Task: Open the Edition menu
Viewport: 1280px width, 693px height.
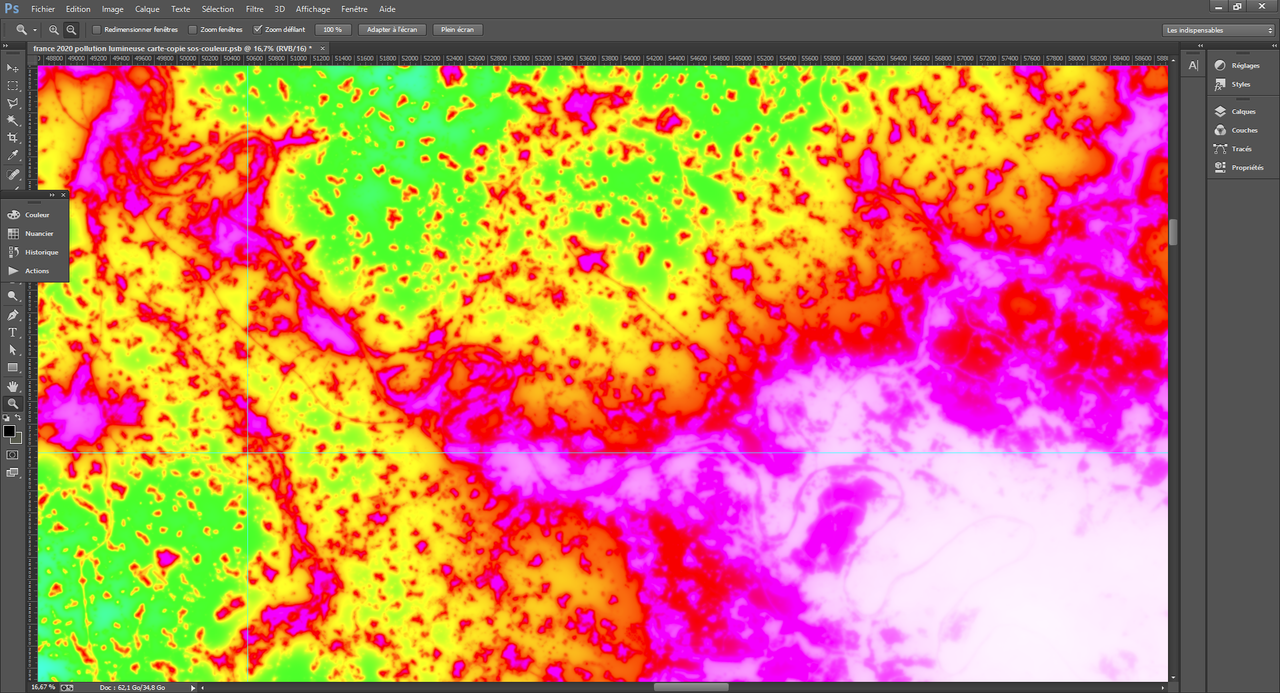Action: click(x=78, y=9)
